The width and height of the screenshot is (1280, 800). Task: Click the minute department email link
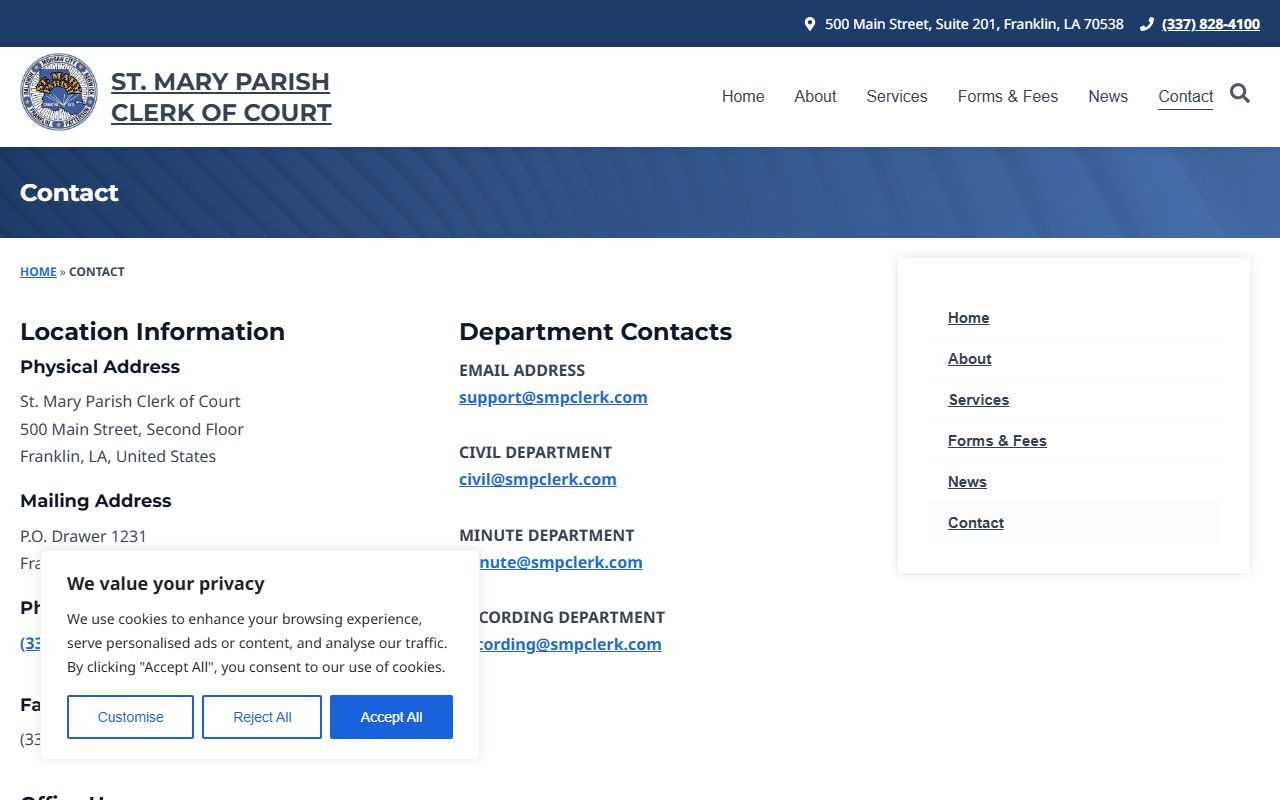coord(561,562)
